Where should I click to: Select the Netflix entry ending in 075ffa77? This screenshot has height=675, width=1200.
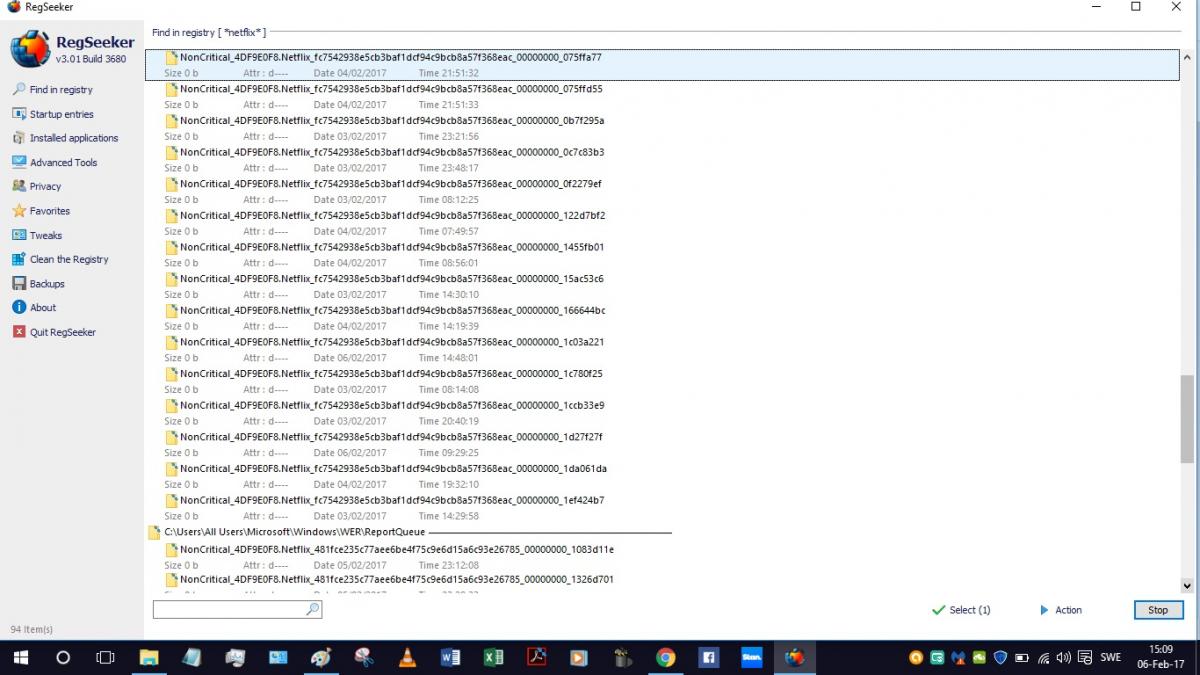[663, 65]
